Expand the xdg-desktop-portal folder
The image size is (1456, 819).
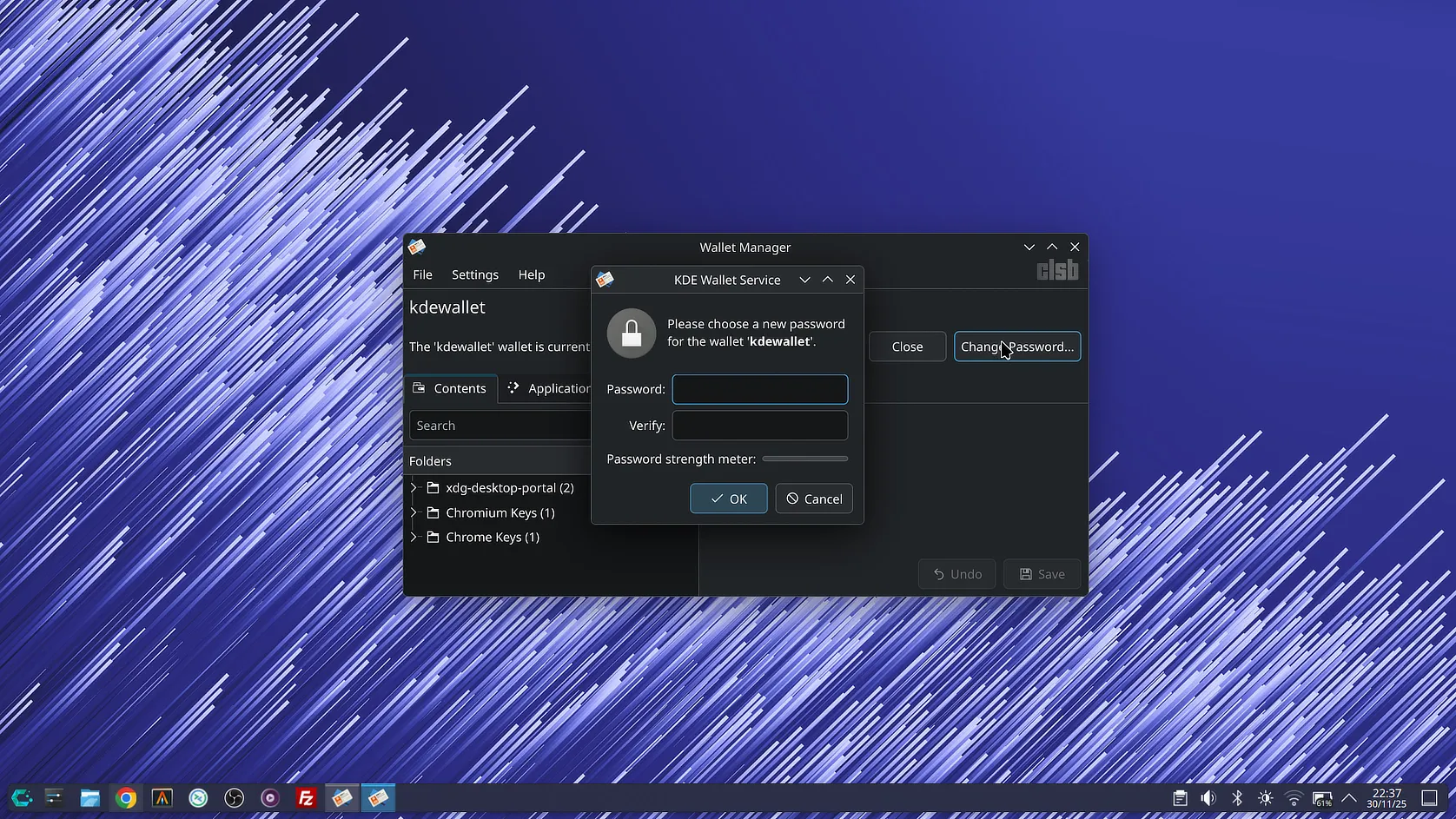coord(414,488)
